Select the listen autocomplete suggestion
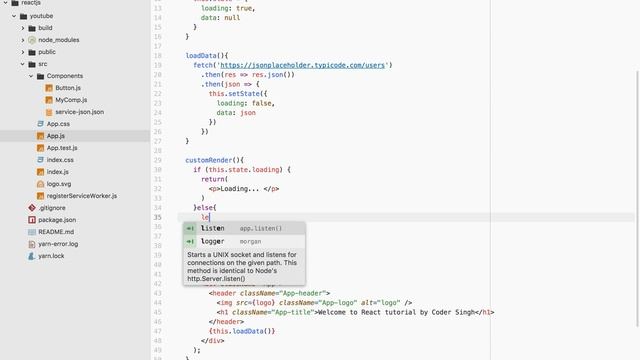This screenshot has width=640, height=360. [x=244, y=229]
